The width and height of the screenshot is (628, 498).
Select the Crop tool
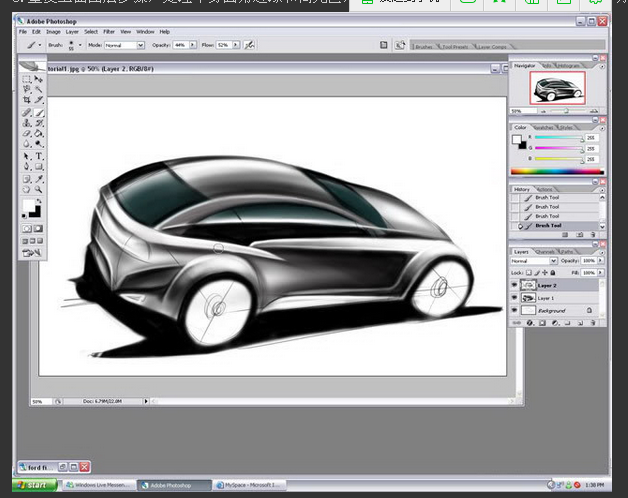coord(27,99)
